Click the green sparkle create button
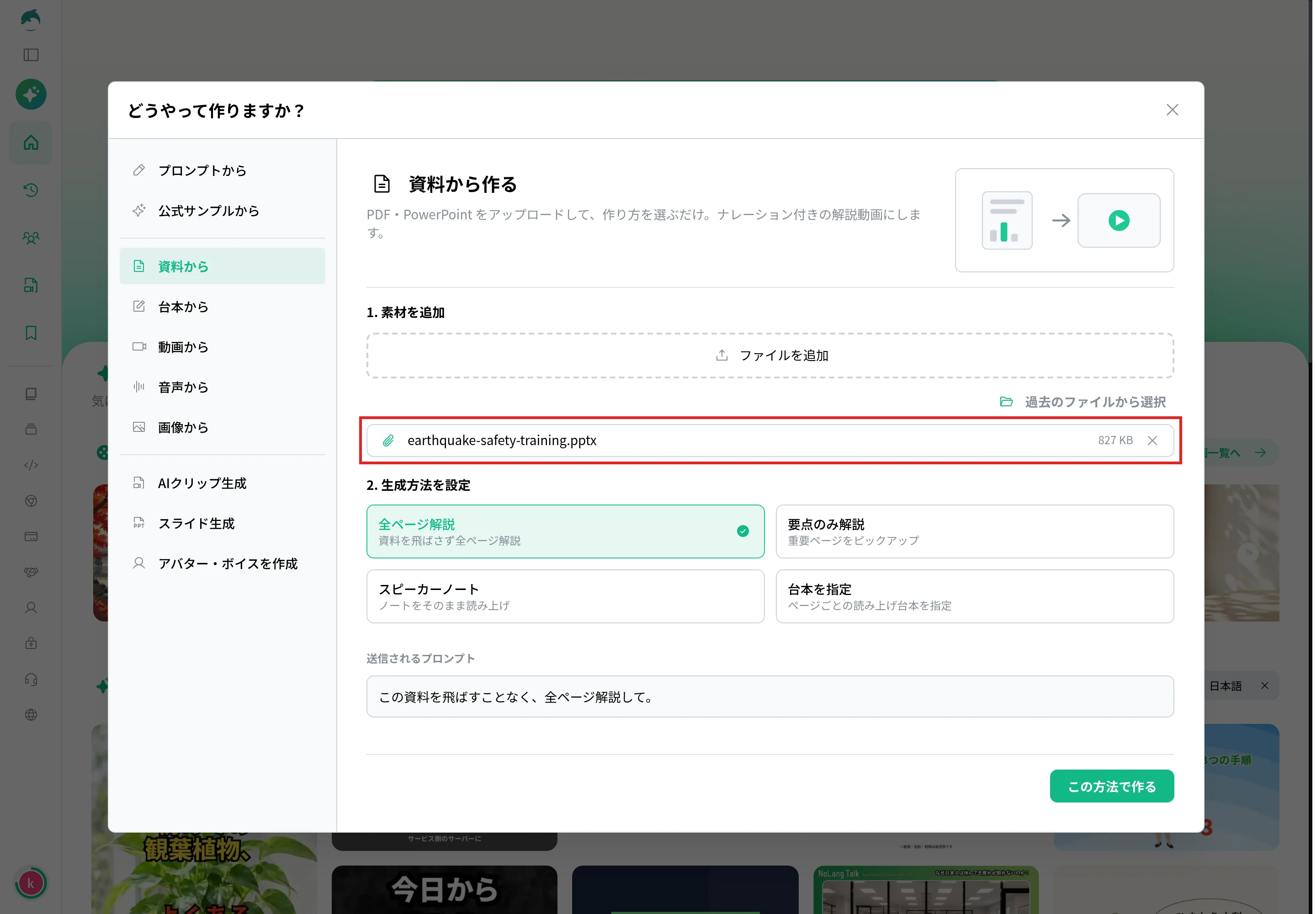 click(31, 94)
